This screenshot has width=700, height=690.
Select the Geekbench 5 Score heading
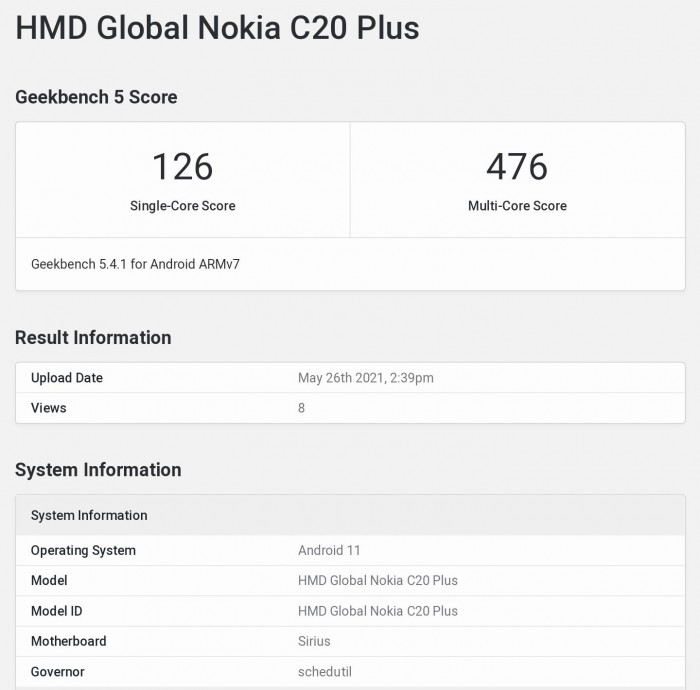96,97
